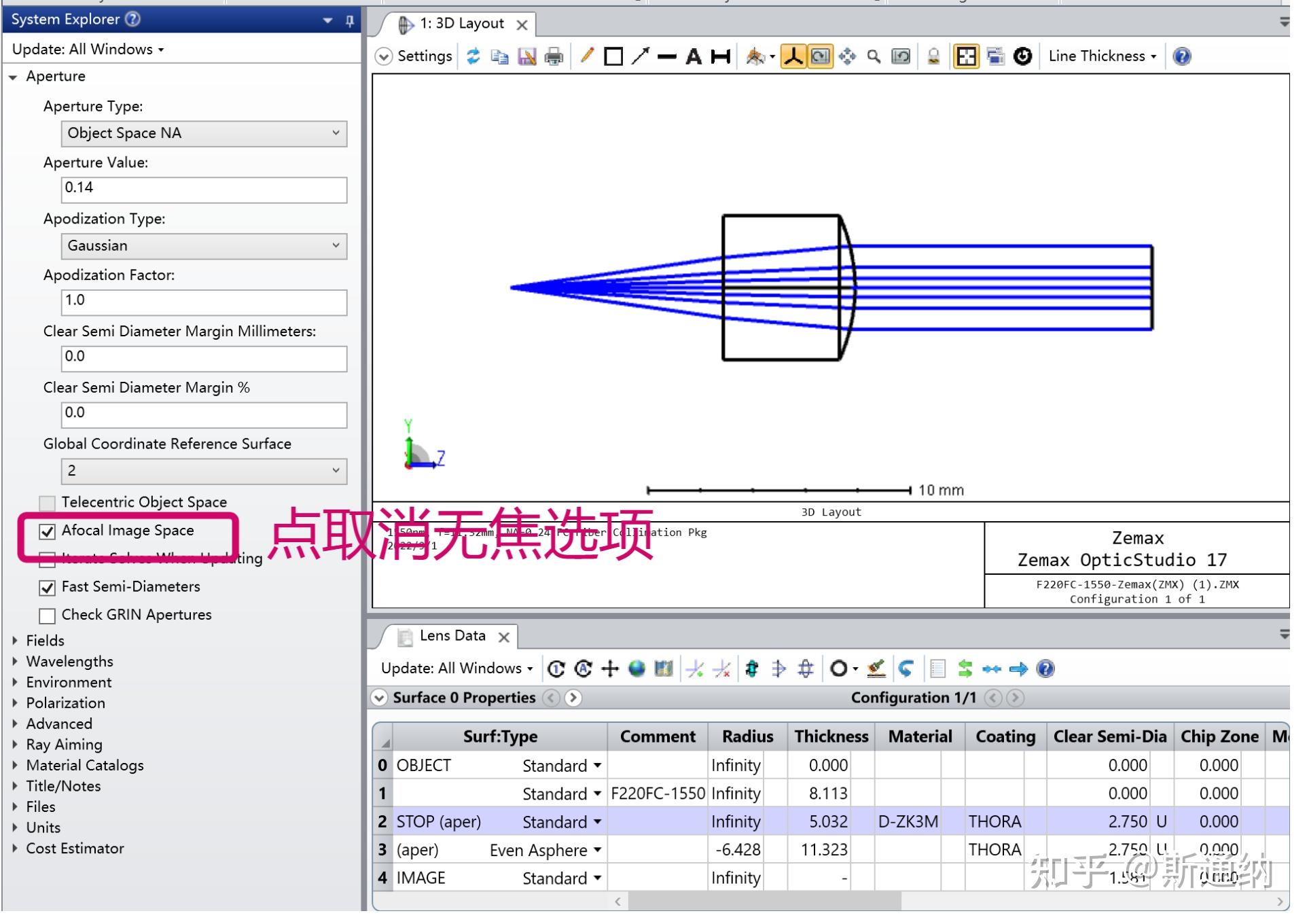Select the pencil annotation tool

coord(587,56)
